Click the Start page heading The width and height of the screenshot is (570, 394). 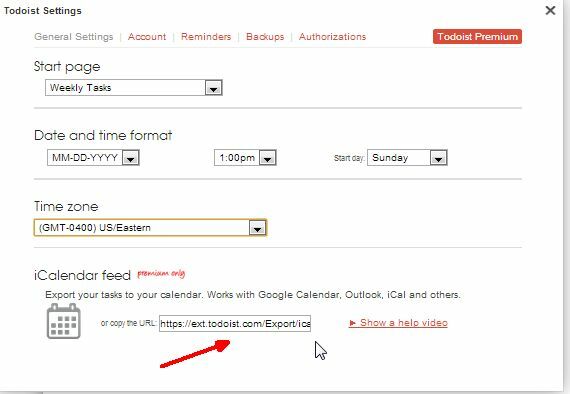[67, 67]
